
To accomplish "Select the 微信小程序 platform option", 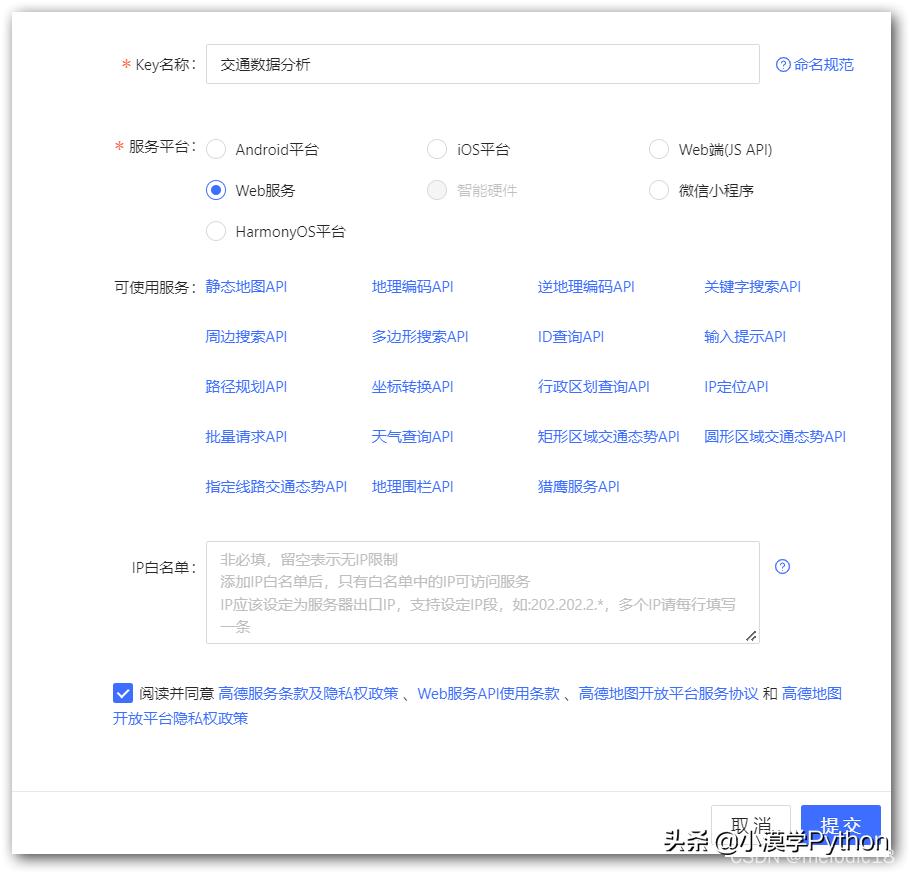I will 659,190.
